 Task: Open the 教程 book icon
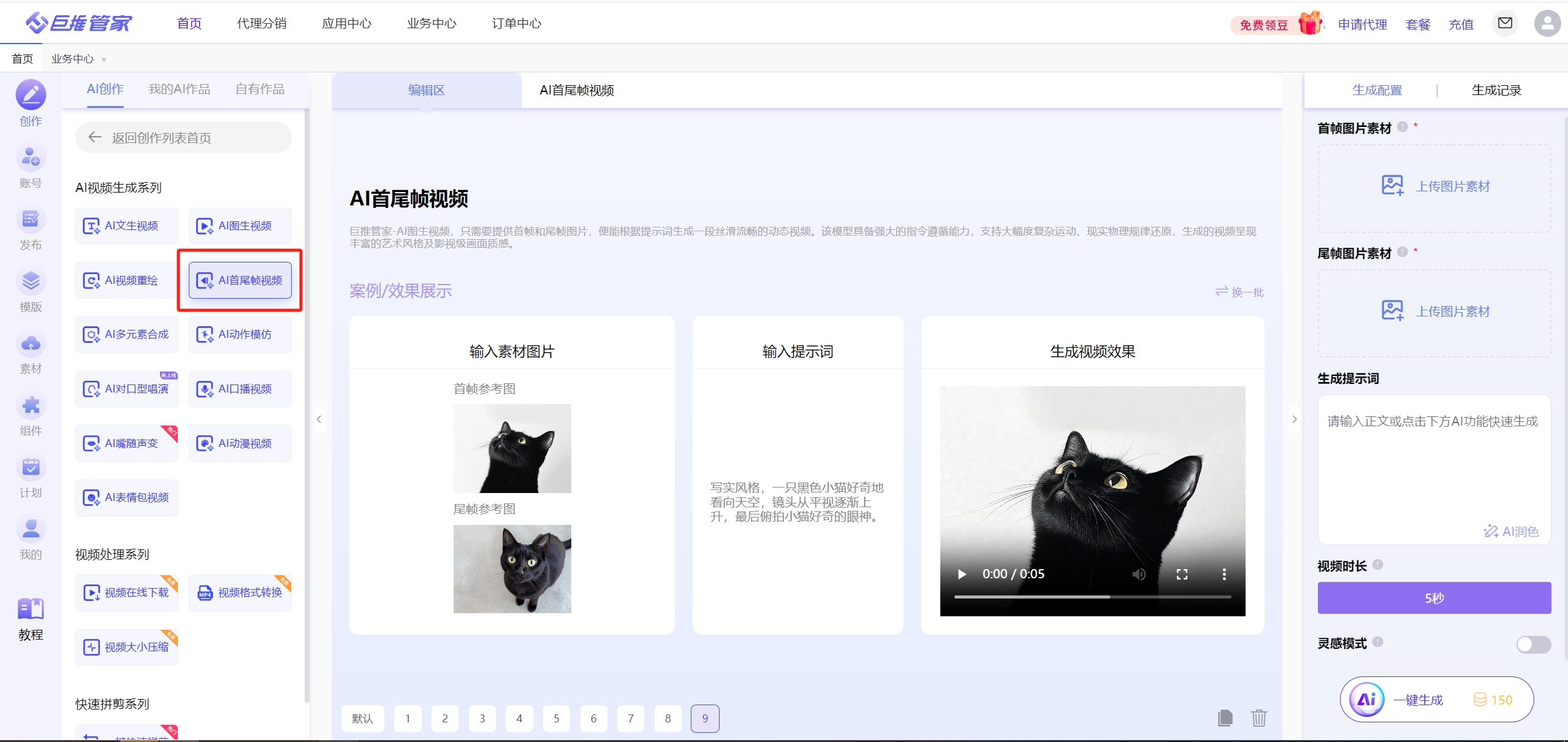(31, 610)
